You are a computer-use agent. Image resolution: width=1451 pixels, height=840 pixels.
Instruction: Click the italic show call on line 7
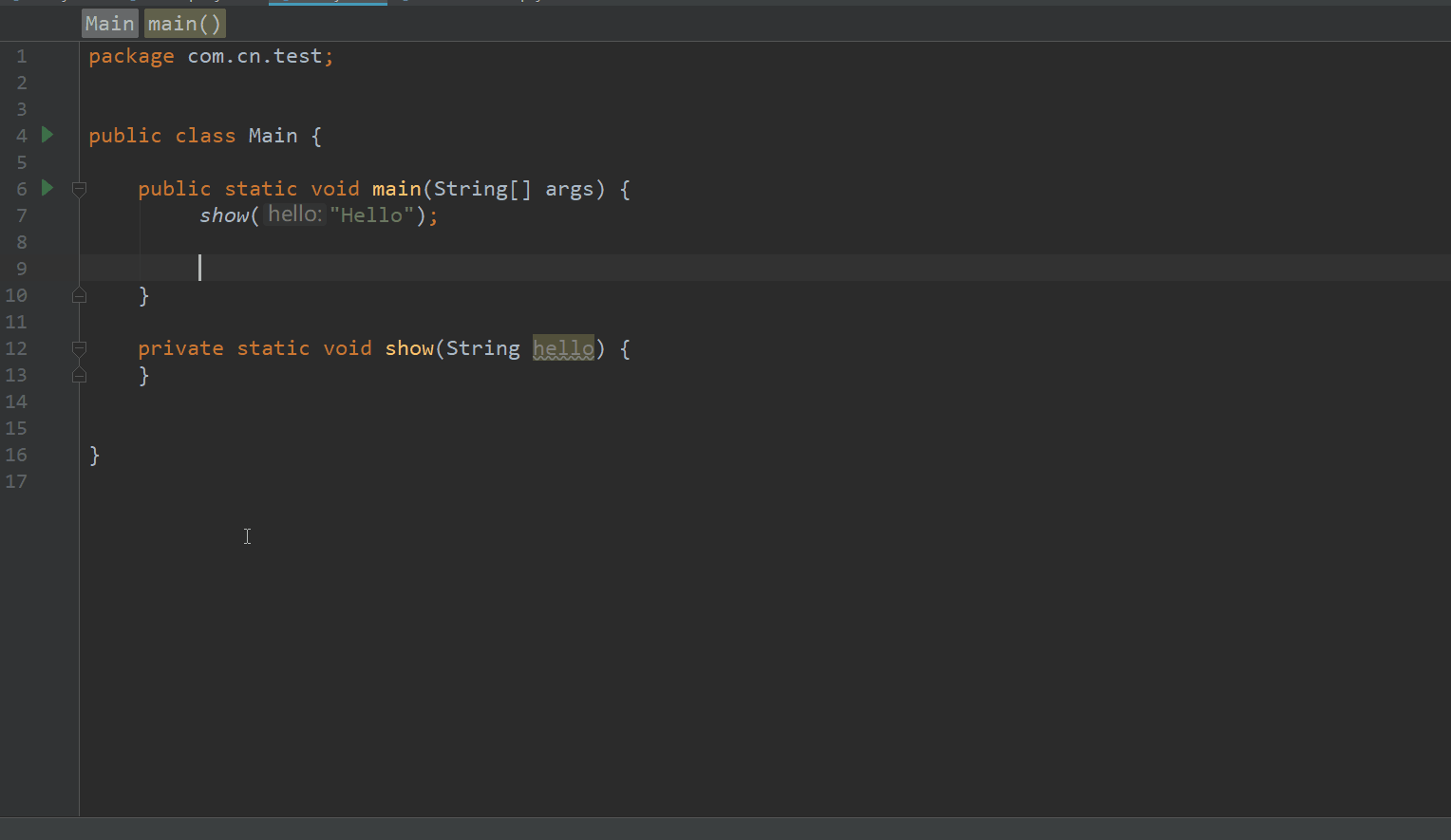(224, 215)
